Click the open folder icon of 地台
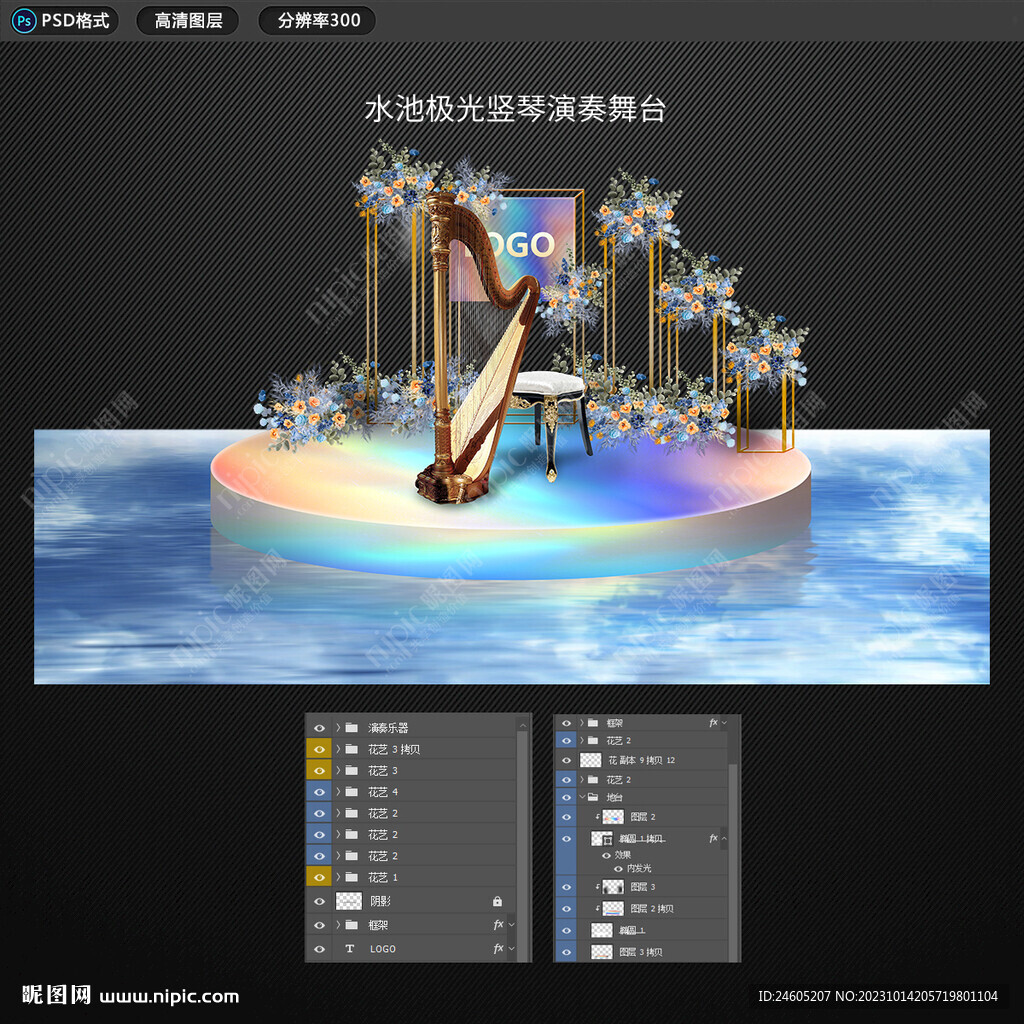Image resolution: width=1024 pixels, height=1024 pixels. [593, 797]
